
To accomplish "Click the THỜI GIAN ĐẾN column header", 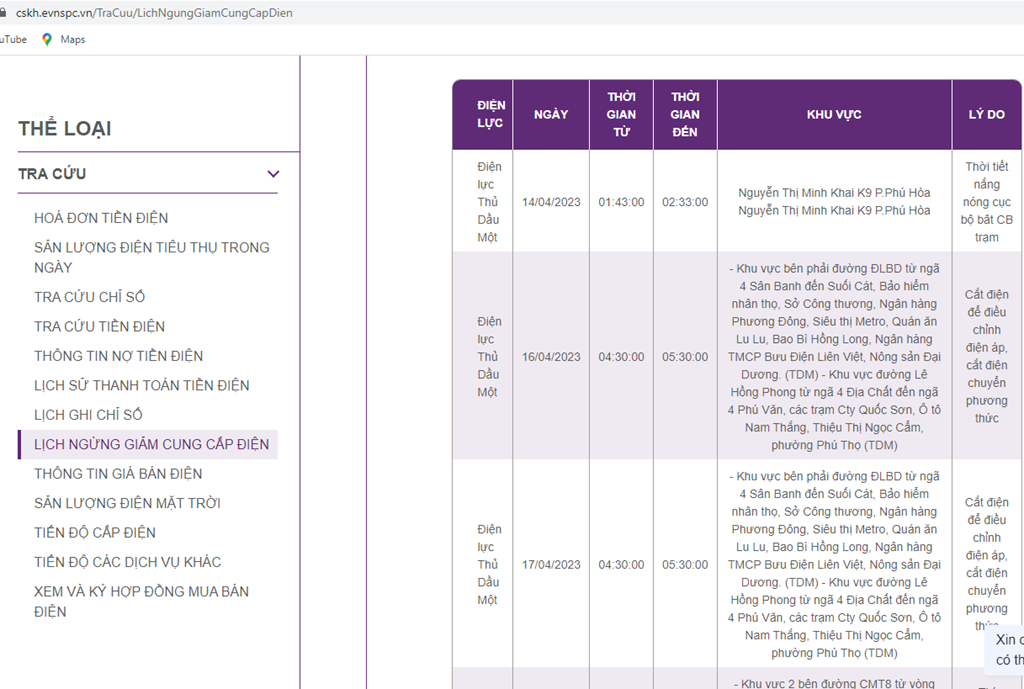I will tap(685, 114).
